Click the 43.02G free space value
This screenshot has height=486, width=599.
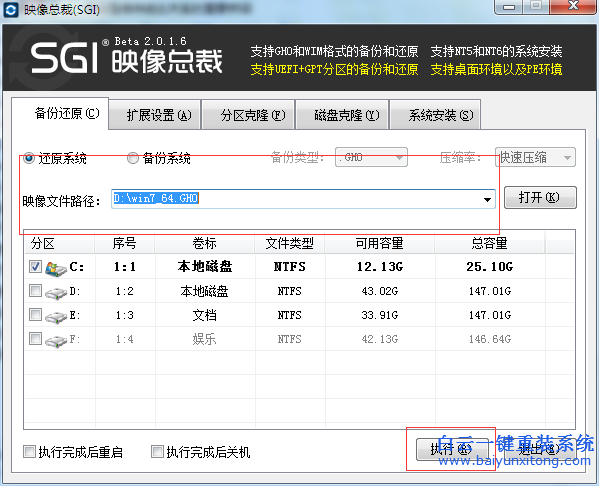tap(380, 291)
